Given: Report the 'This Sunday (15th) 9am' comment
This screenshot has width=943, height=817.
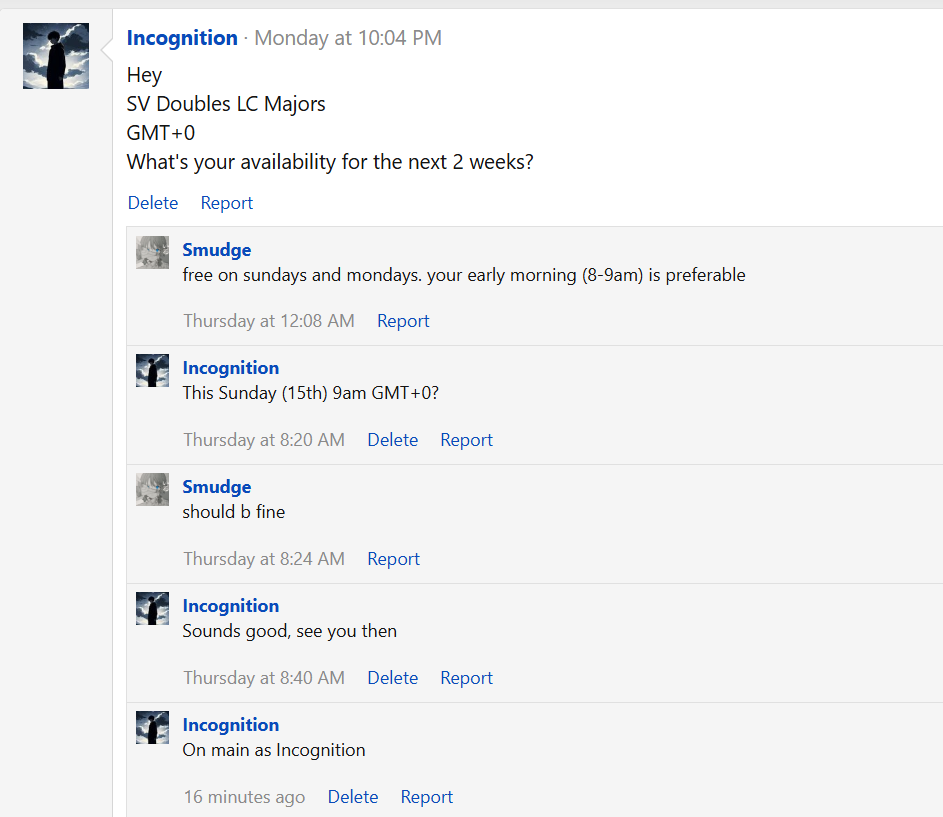Looking at the screenshot, I should pyautogui.click(x=466, y=440).
